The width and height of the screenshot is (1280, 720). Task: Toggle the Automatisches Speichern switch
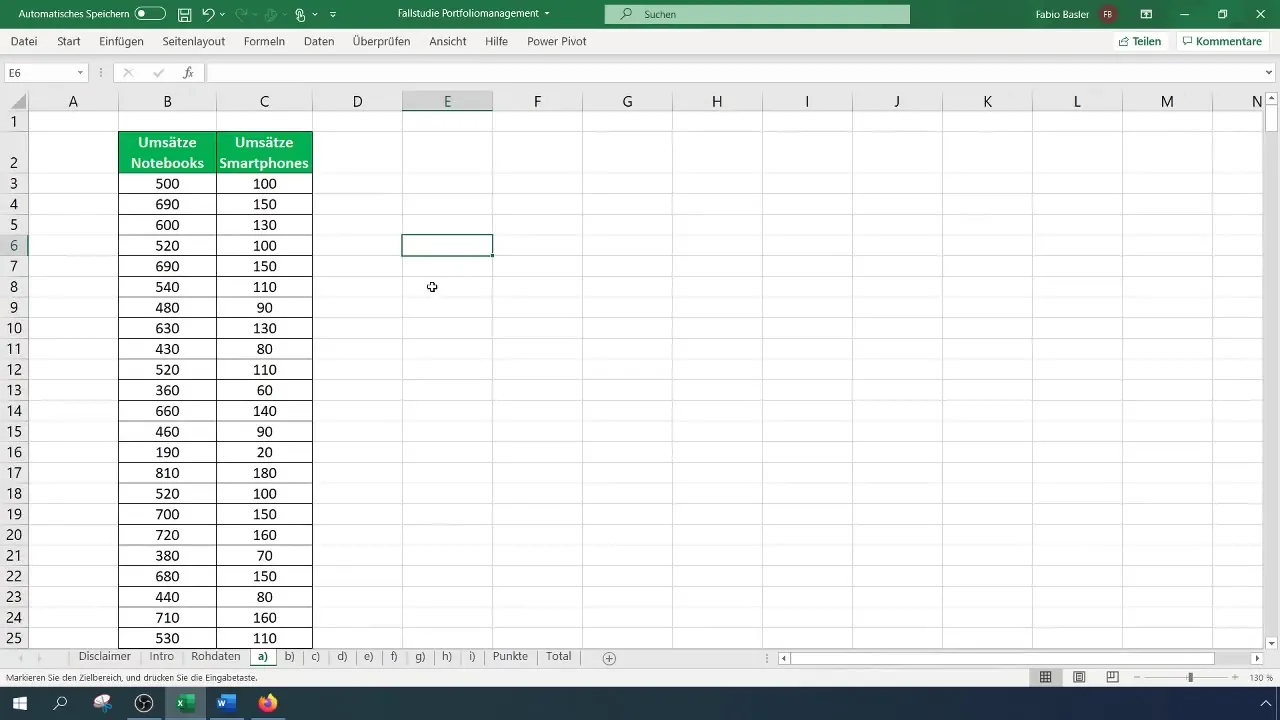tap(150, 14)
